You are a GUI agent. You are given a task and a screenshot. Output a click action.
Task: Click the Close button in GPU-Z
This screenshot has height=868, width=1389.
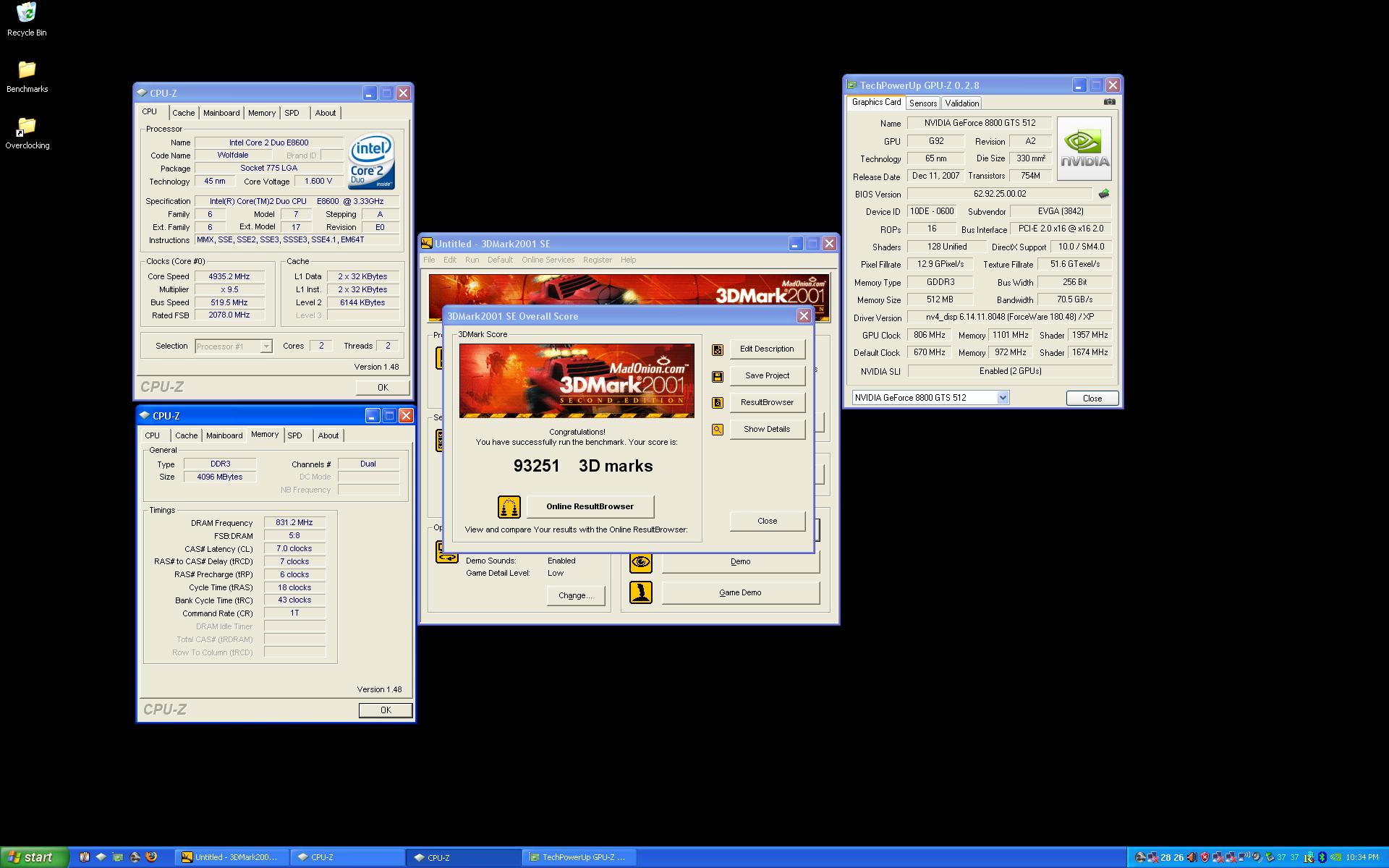click(1092, 399)
